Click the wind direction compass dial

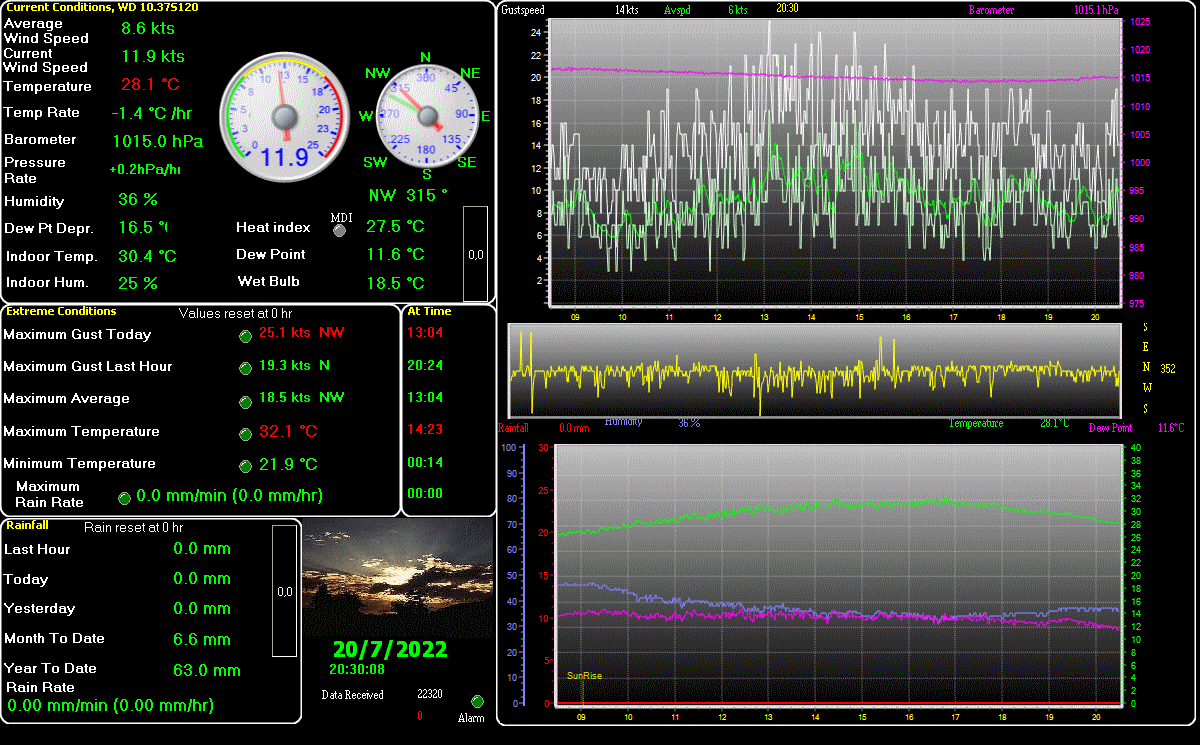(425, 116)
